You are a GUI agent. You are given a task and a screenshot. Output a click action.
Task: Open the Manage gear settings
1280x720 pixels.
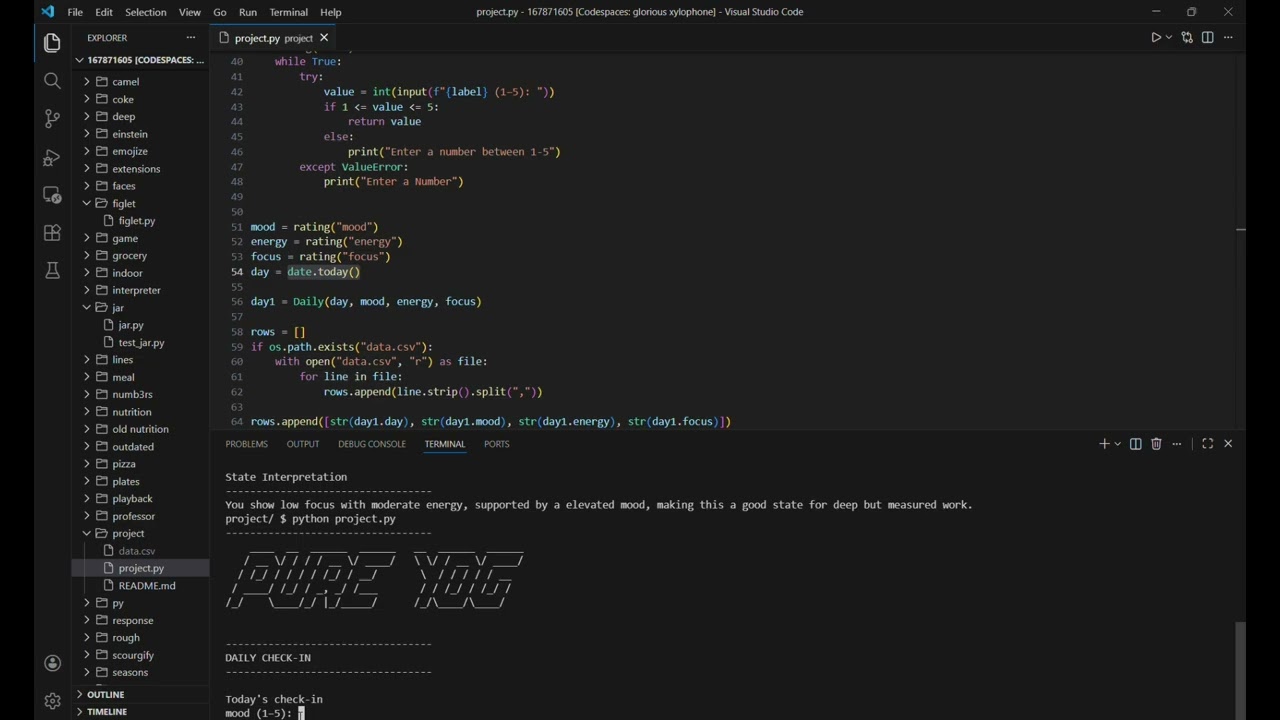52,701
